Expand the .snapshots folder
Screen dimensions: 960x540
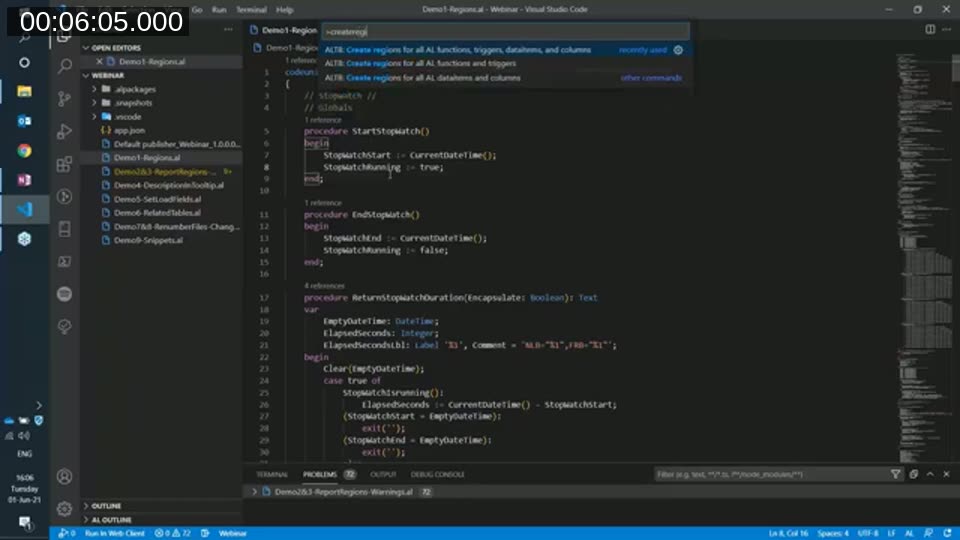pyautogui.click(x=95, y=103)
